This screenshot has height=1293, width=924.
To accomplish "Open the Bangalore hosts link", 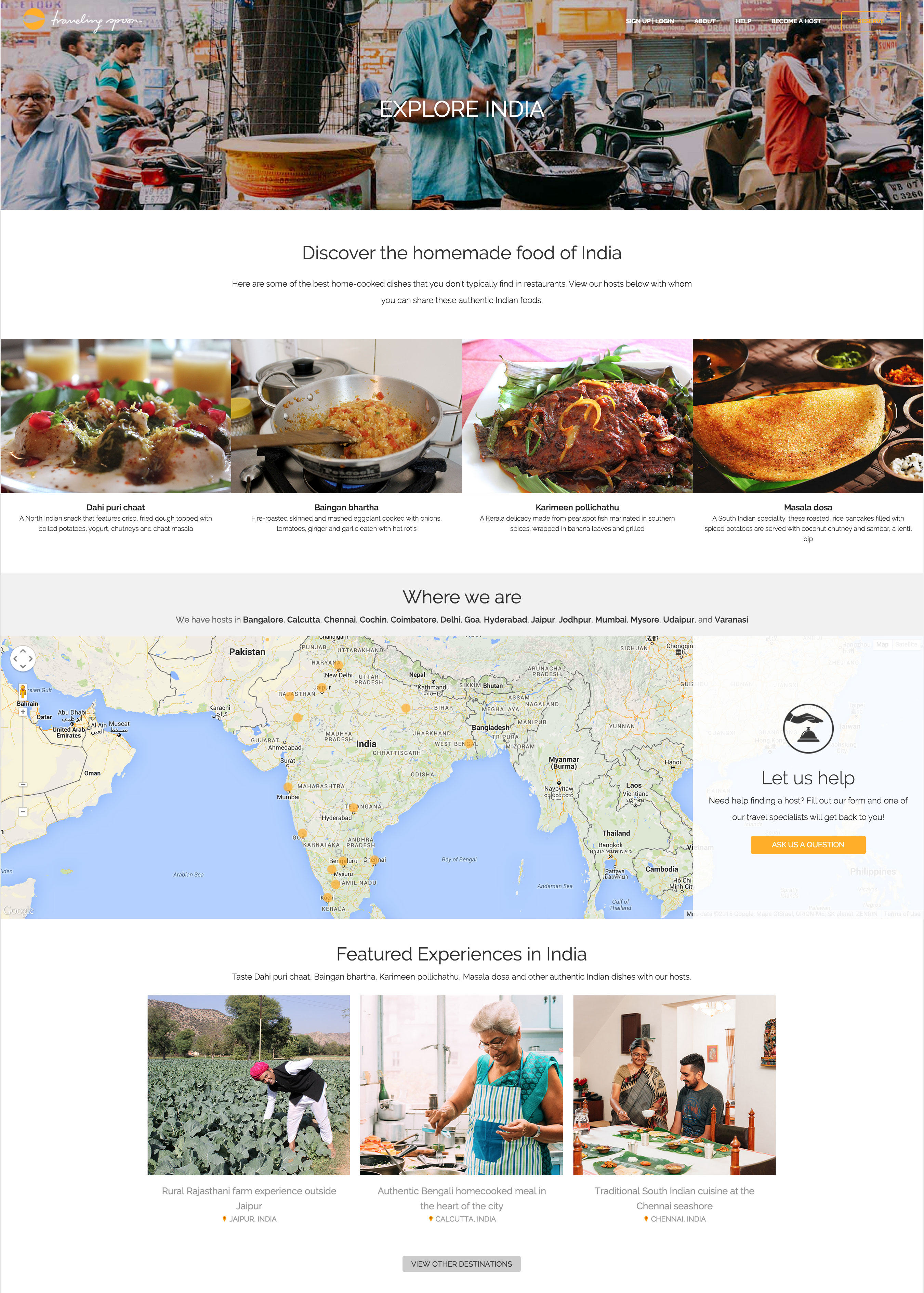I will coord(263,619).
